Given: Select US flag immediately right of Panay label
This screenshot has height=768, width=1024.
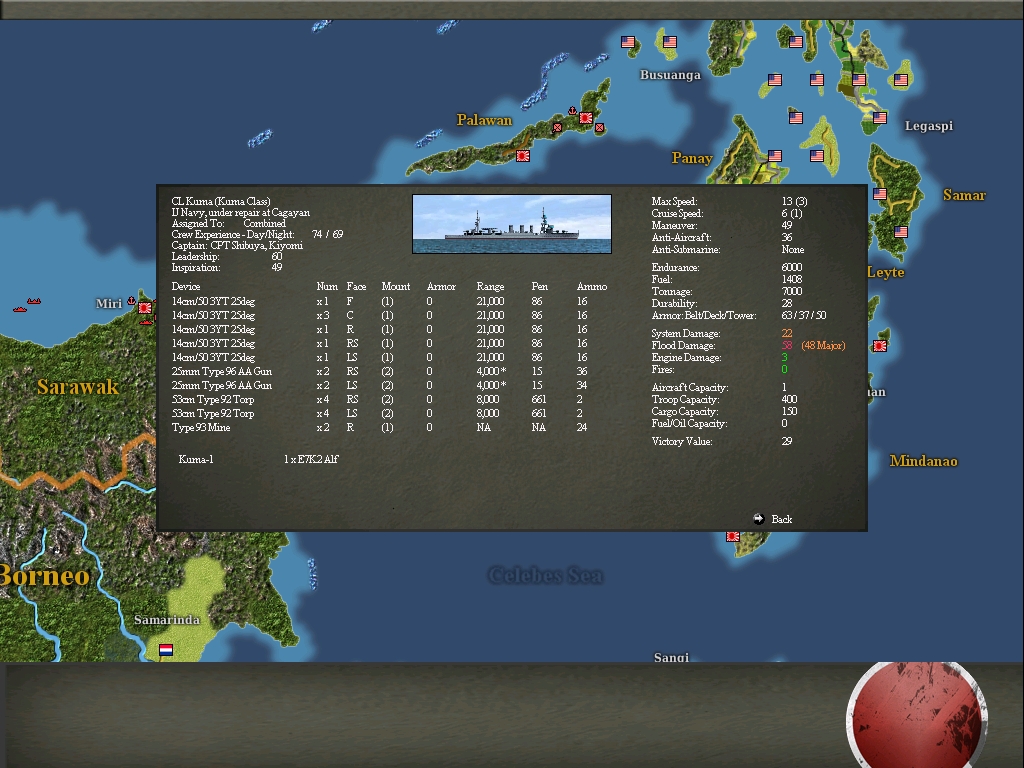Looking at the screenshot, I should coord(775,156).
